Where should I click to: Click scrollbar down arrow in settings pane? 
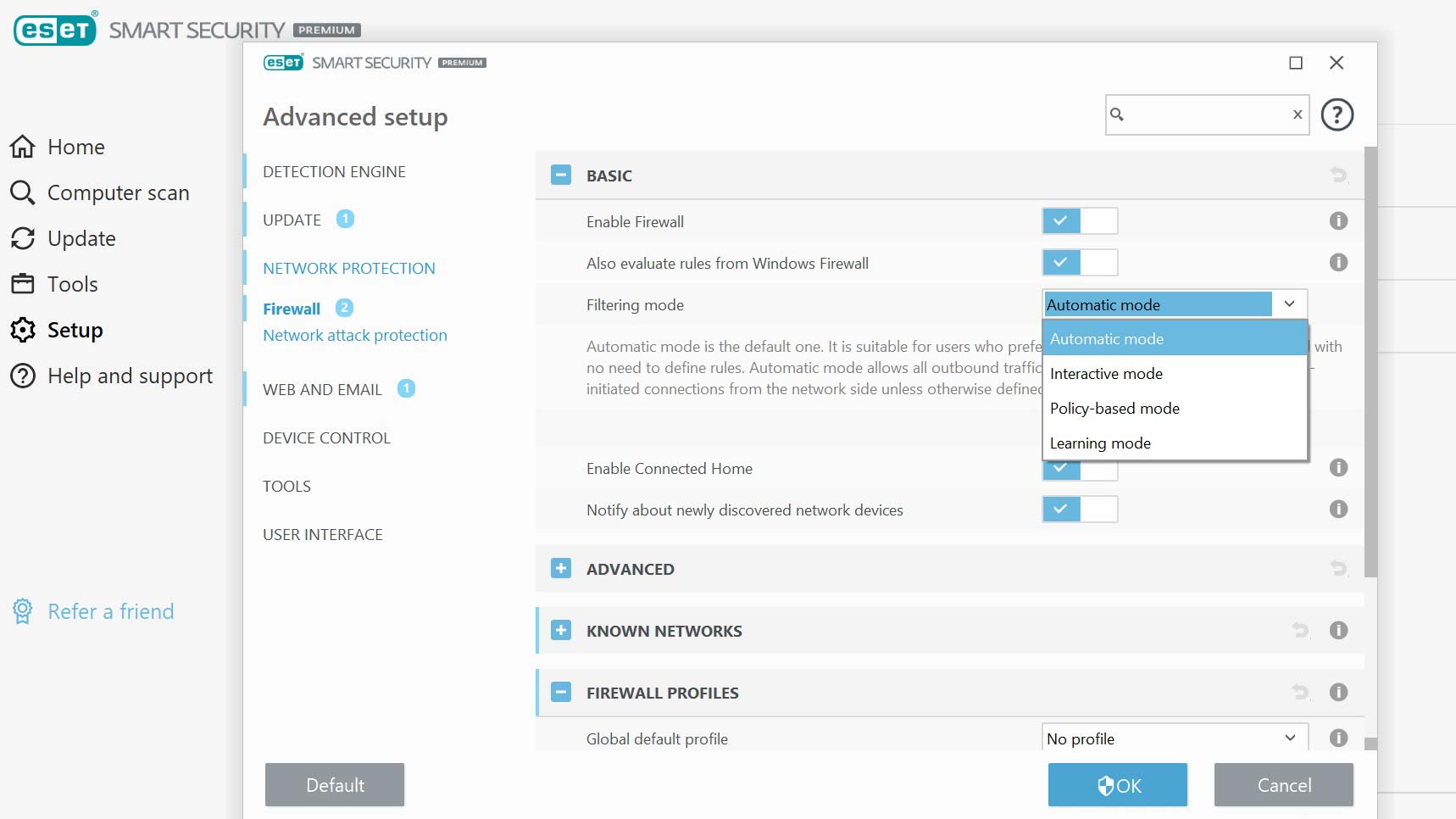(1370, 744)
